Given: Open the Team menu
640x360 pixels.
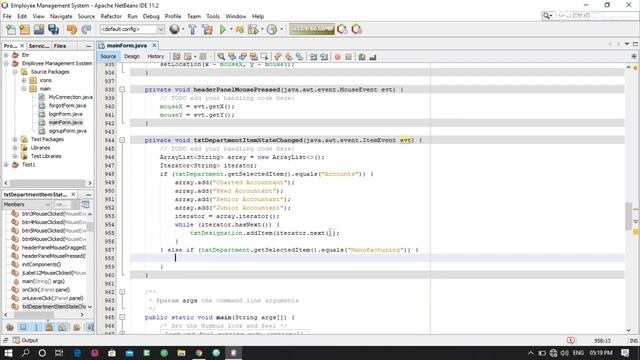Looking at the screenshot, I should 194,16.
